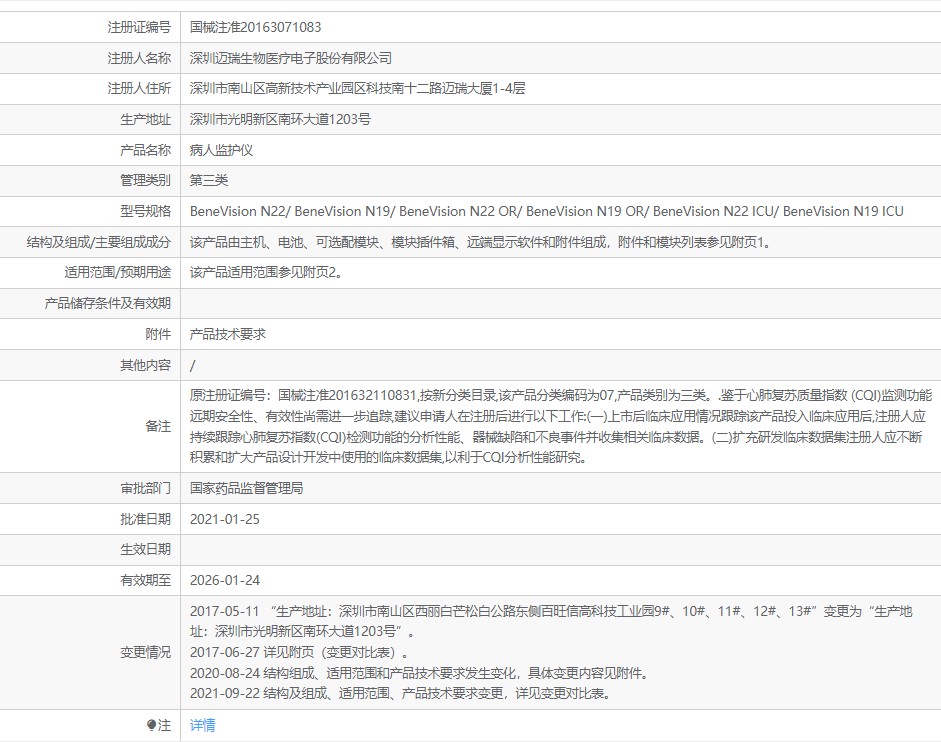Select structure text starting 该产品由主机、电池

[x=481, y=243]
